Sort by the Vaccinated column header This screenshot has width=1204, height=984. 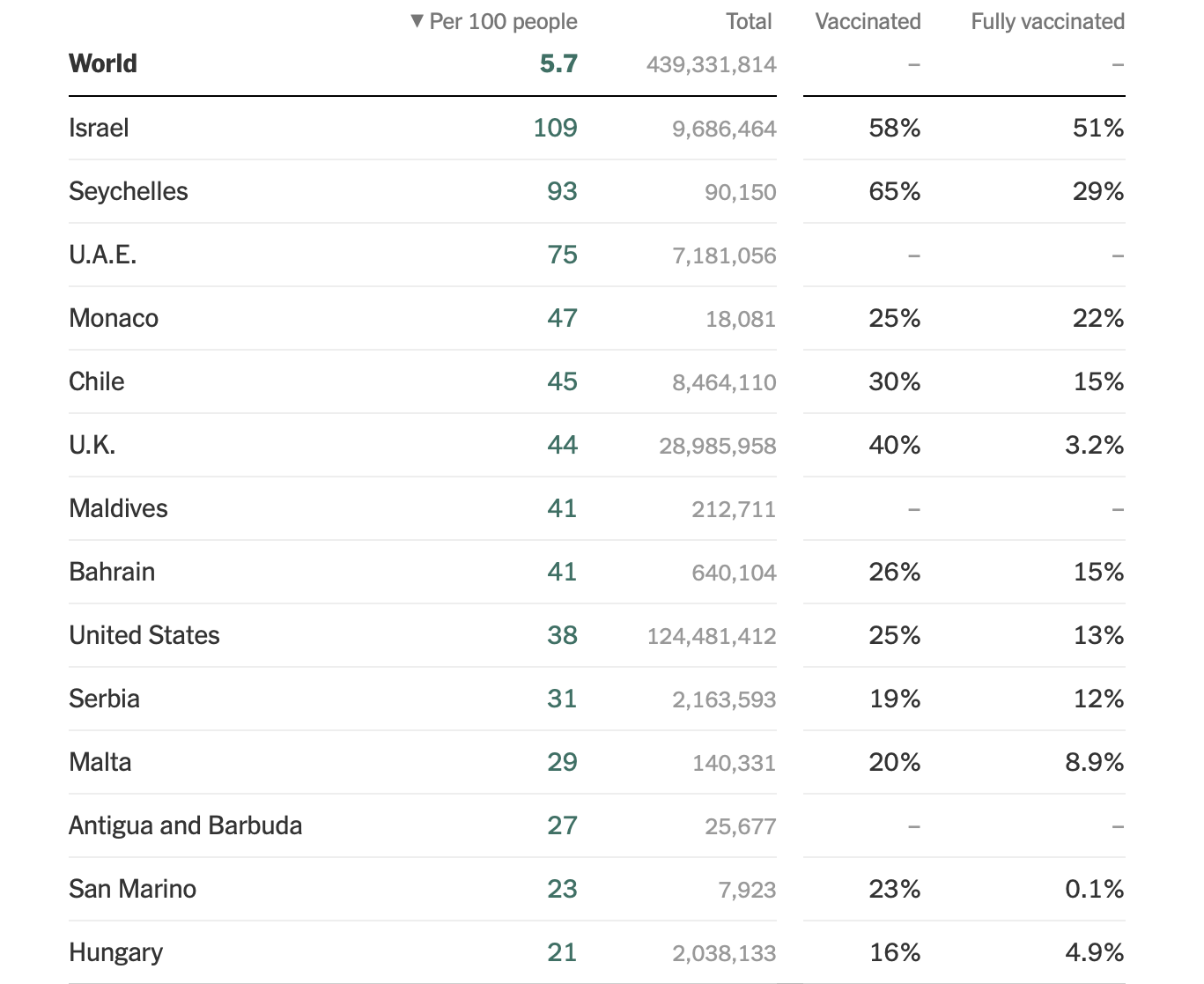[868, 22]
